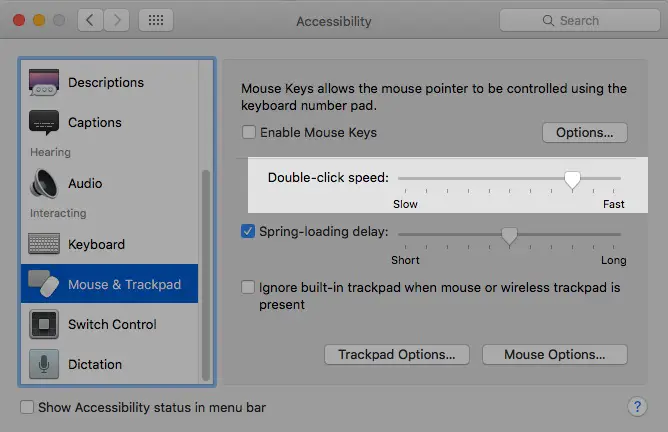Select Descriptions in the sidebar
Image resolution: width=668 pixels, height=432 pixels.
pos(109,82)
